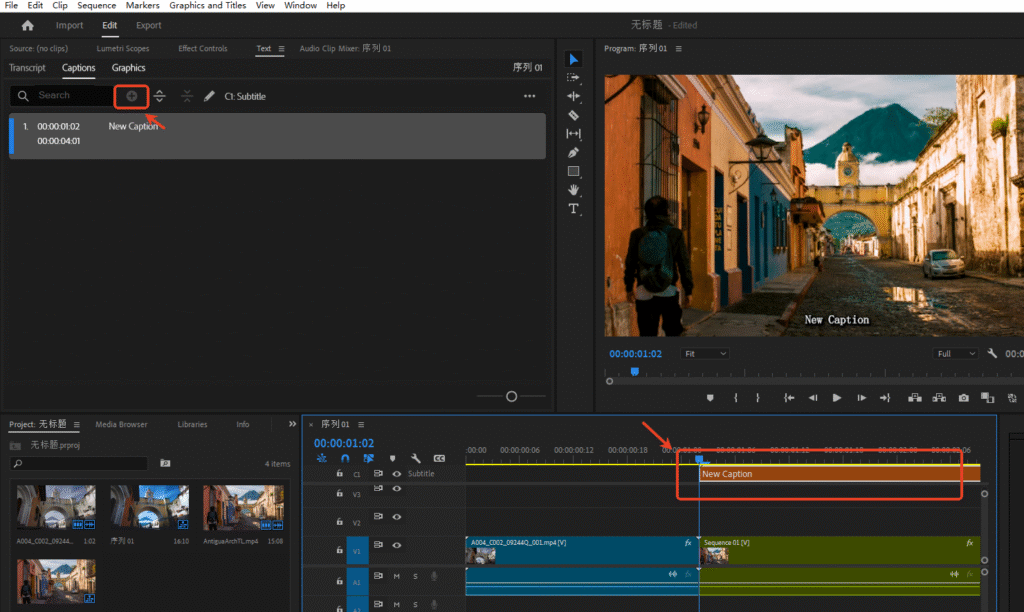Screen dimensions: 1024x612
Task: Select the Type tool
Action: (x=573, y=208)
